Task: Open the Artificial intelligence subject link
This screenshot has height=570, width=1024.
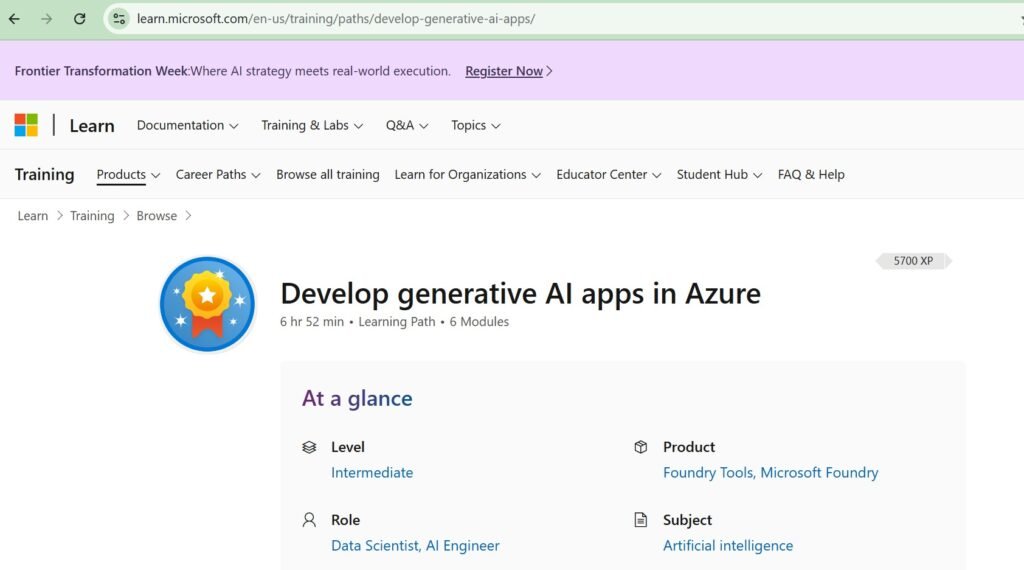Action: click(x=728, y=545)
